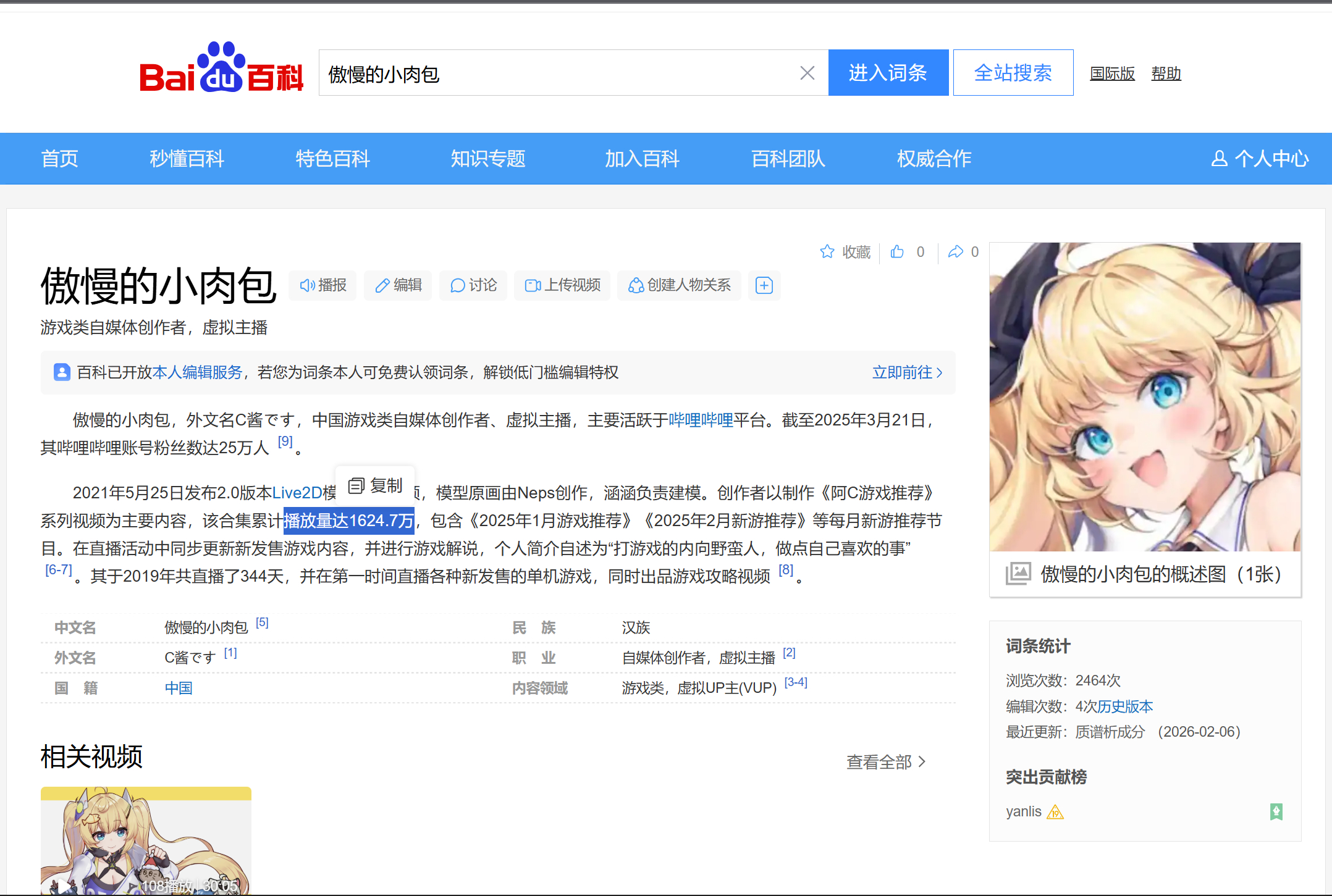Click the 播报 speaker icon
Viewport: 1332px width, 896px height.
307,285
